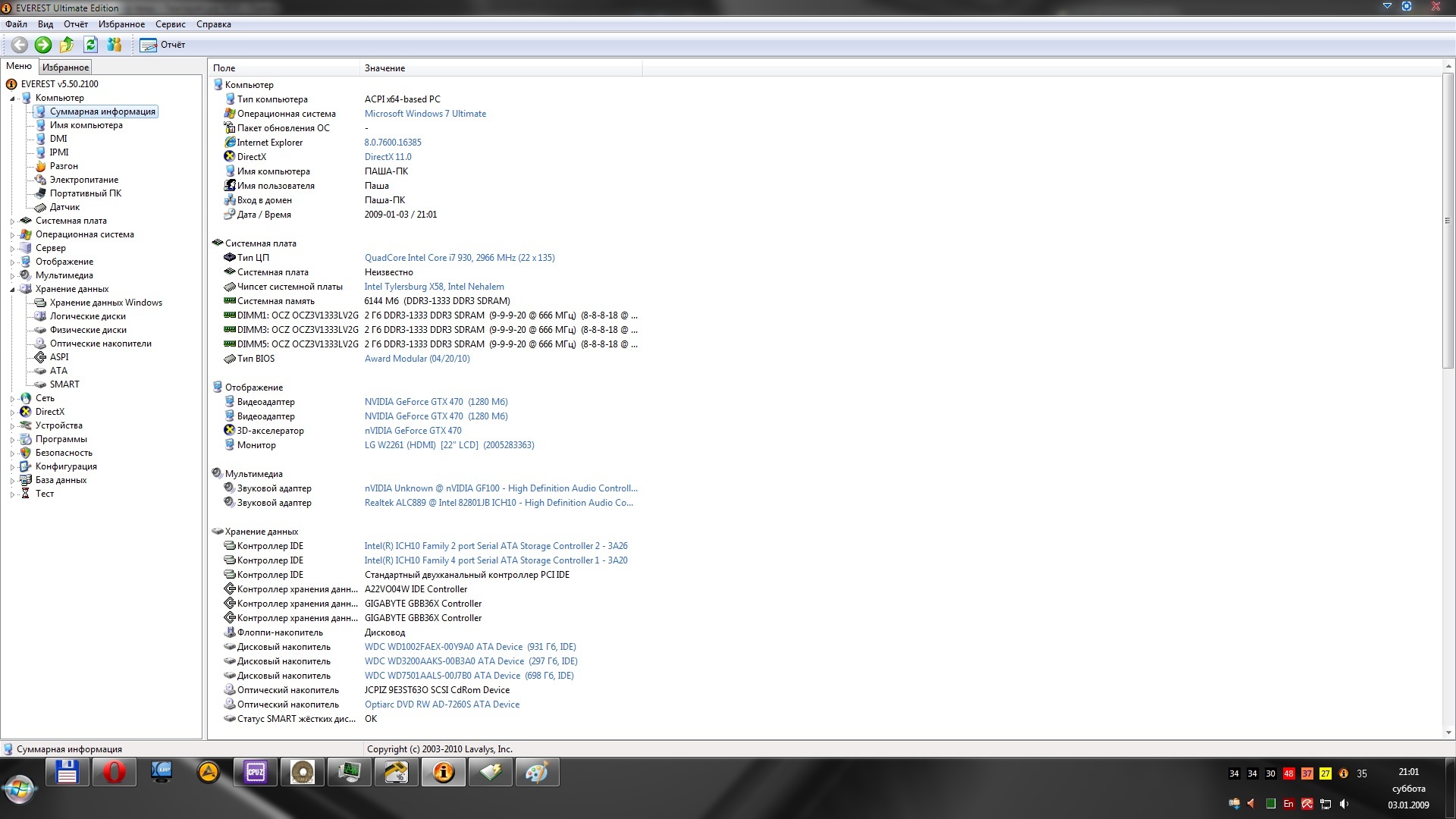Open the Избранное menu in the menu bar
Image resolution: width=1456 pixels, height=819 pixels.
[121, 24]
